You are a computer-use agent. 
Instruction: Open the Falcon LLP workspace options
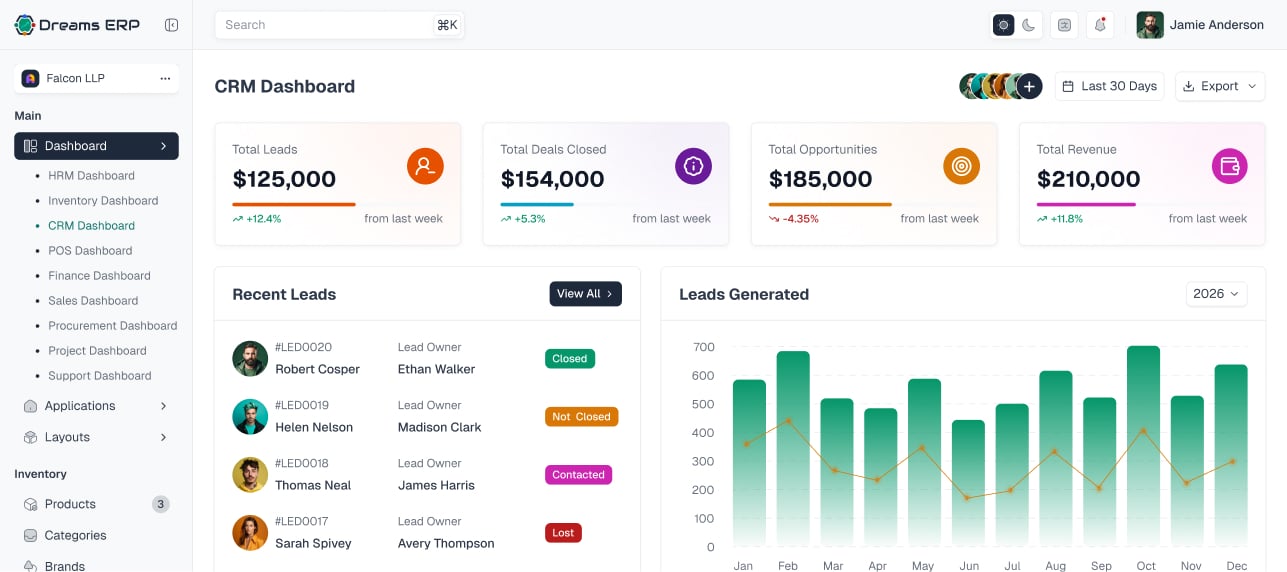tap(165, 78)
